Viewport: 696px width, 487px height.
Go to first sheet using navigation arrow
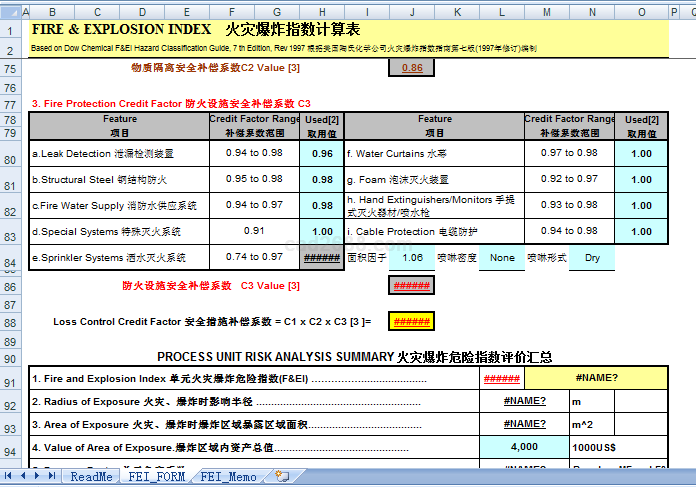coord(7,477)
